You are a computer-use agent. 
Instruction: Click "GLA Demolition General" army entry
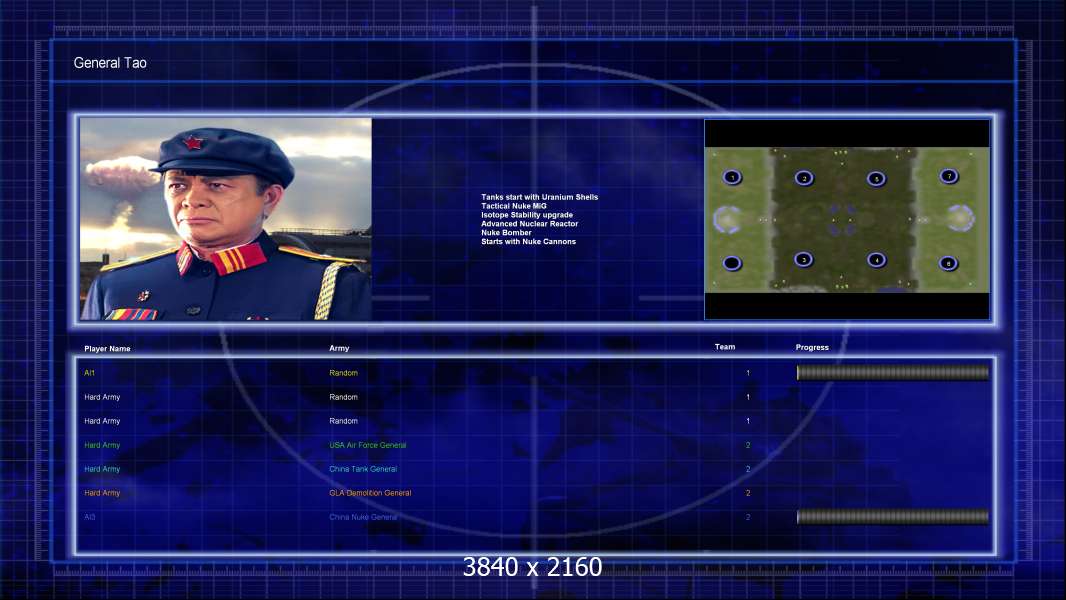(x=370, y=493)
